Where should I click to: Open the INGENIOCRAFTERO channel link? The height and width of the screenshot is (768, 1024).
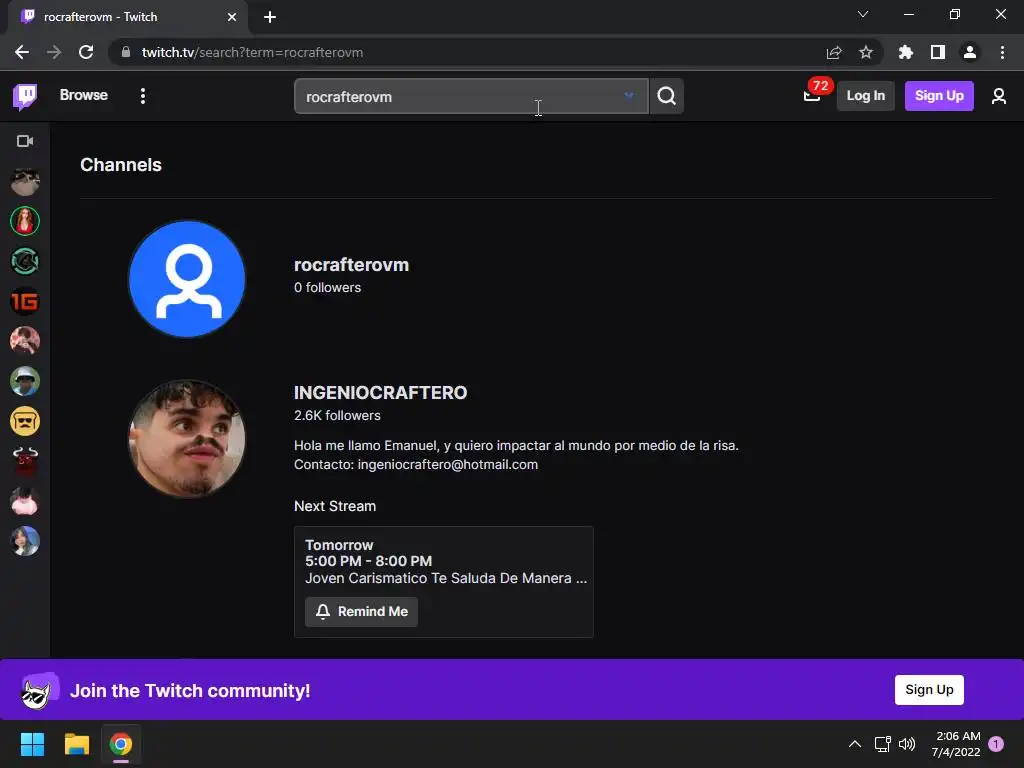(x=380, y=392)
